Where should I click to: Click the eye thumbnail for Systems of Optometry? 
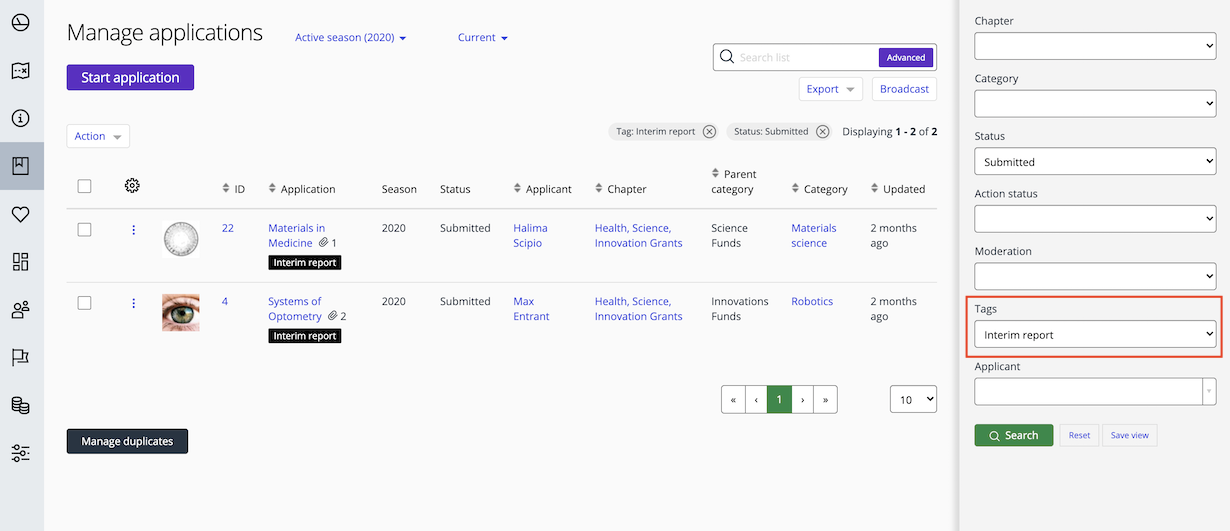(181, 312)
